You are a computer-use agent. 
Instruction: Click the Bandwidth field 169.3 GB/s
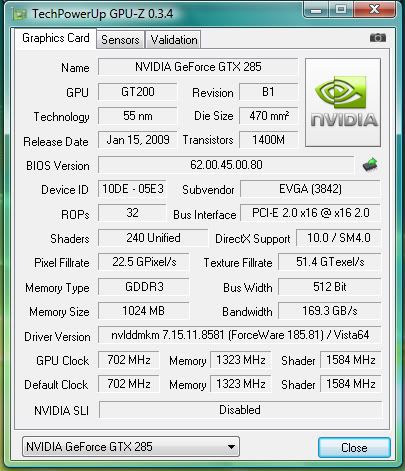(x=329, y=311)
